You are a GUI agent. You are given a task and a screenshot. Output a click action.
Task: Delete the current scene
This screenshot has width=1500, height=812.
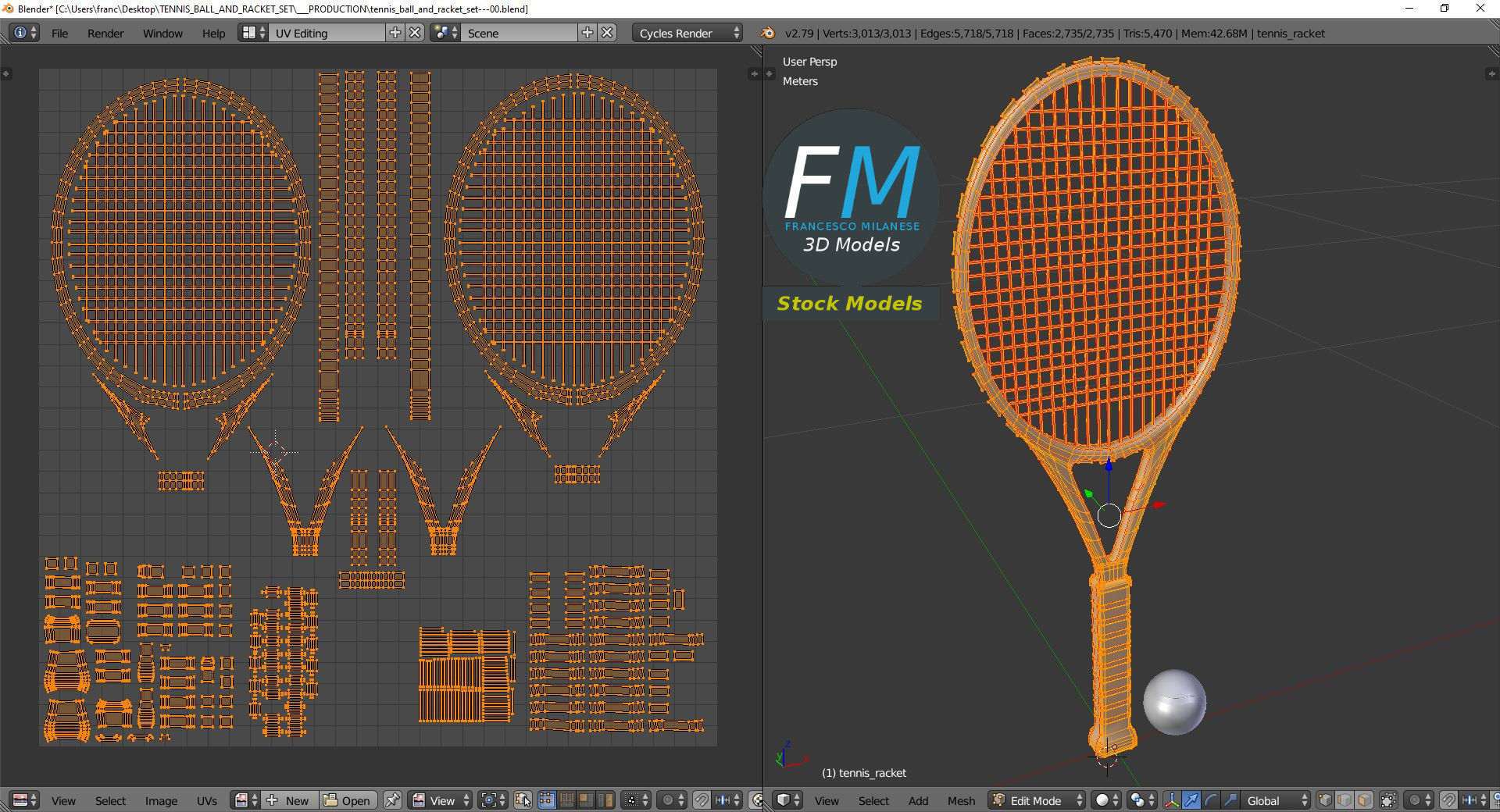click(608, 33)
